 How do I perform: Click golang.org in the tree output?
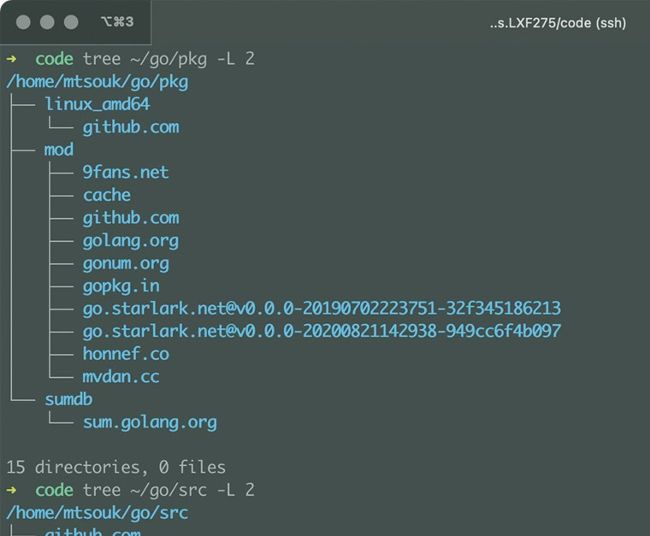(131, 241)
